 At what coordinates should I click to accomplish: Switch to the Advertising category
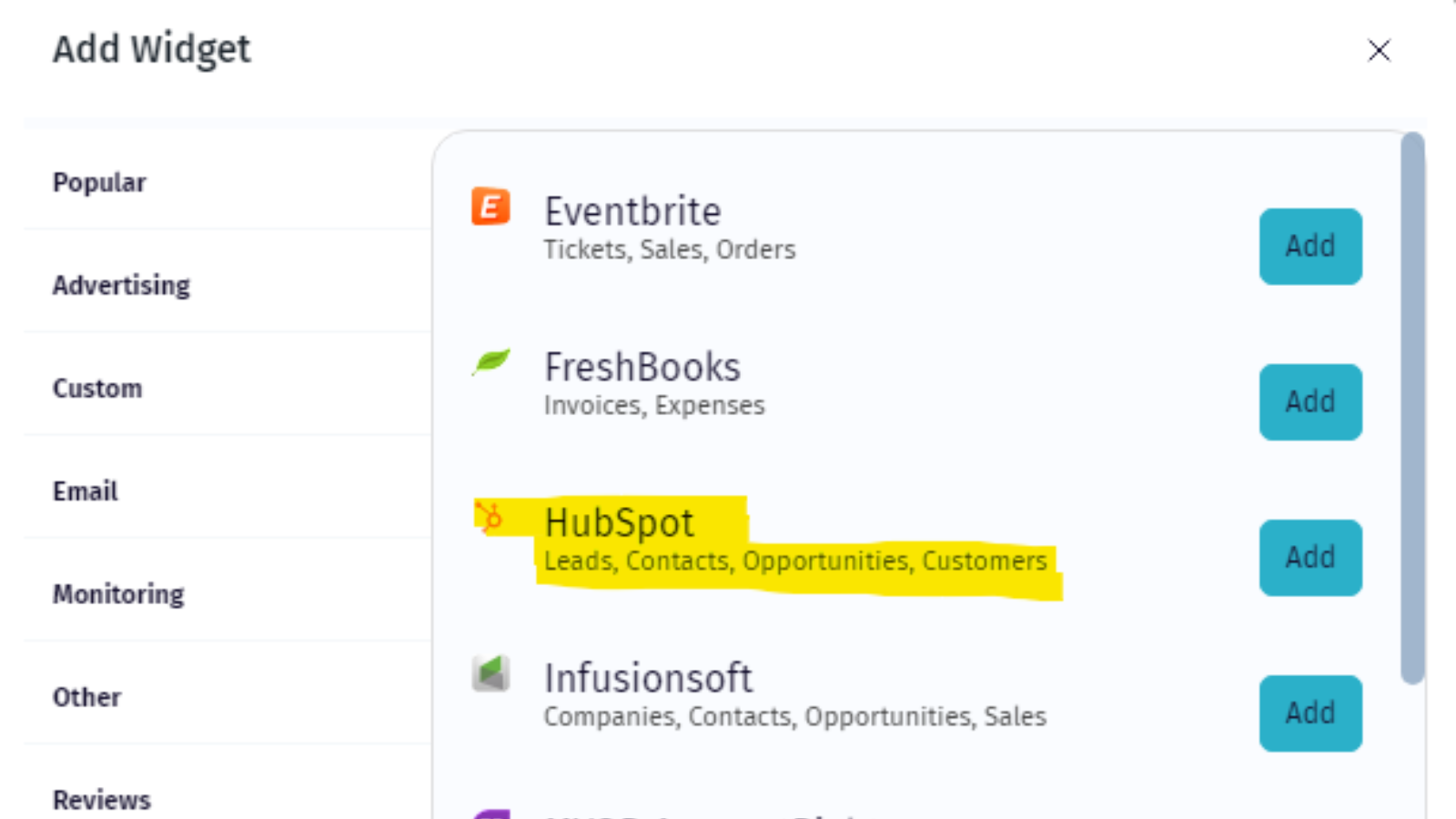(121, 285)
